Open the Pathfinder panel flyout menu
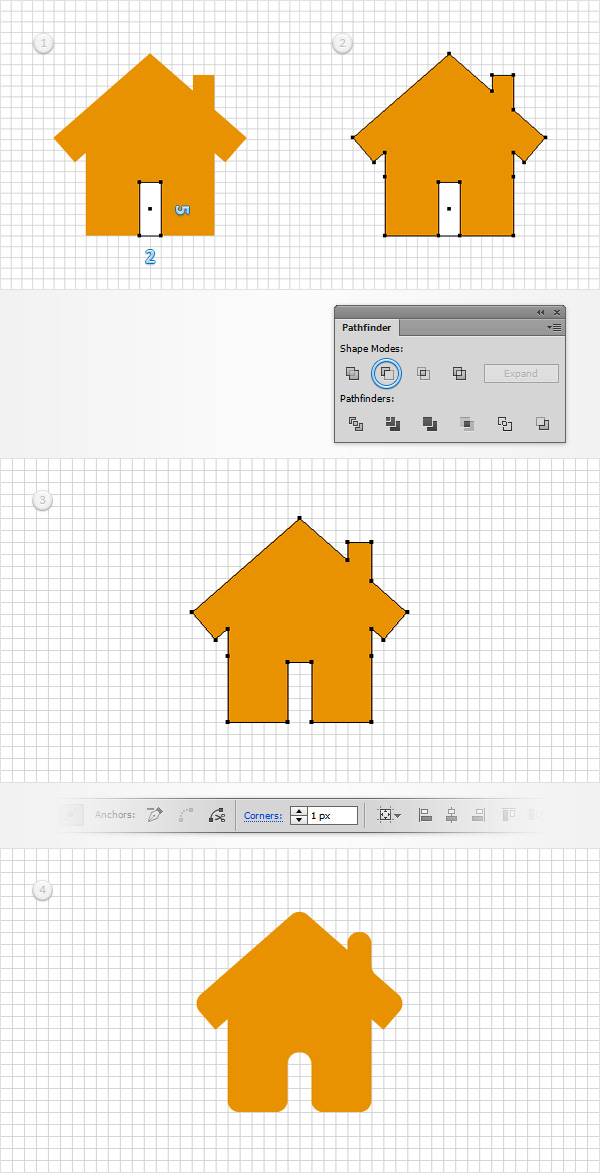Screen dimensions: 600x1173 tap(554, 328)
